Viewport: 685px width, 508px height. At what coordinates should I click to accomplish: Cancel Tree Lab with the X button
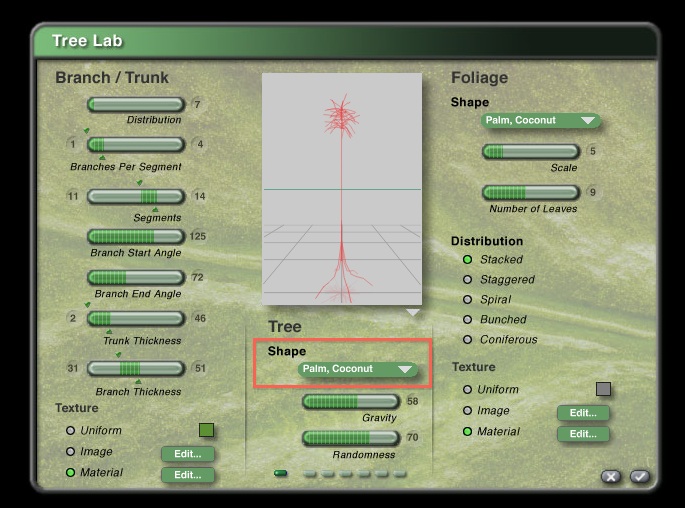(611, 477)
